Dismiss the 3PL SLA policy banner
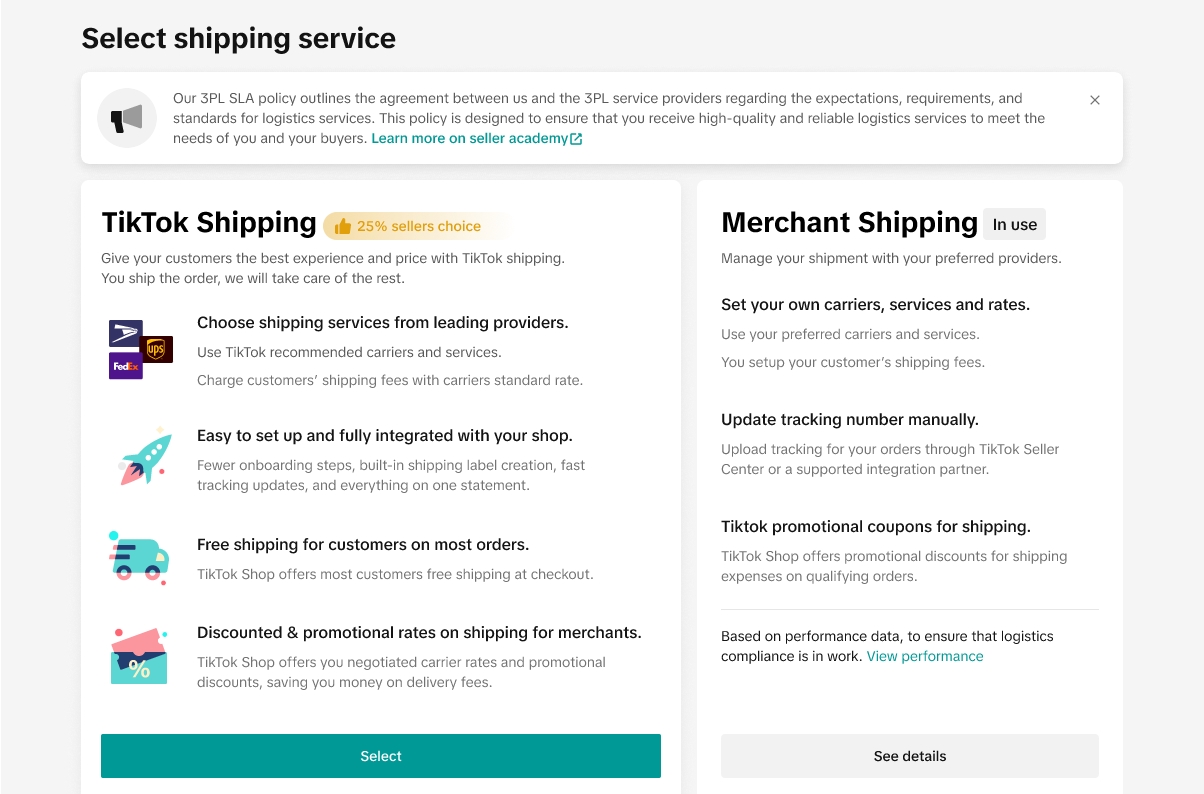This screenshot has width=1204, height=794. pos(1095,100)
